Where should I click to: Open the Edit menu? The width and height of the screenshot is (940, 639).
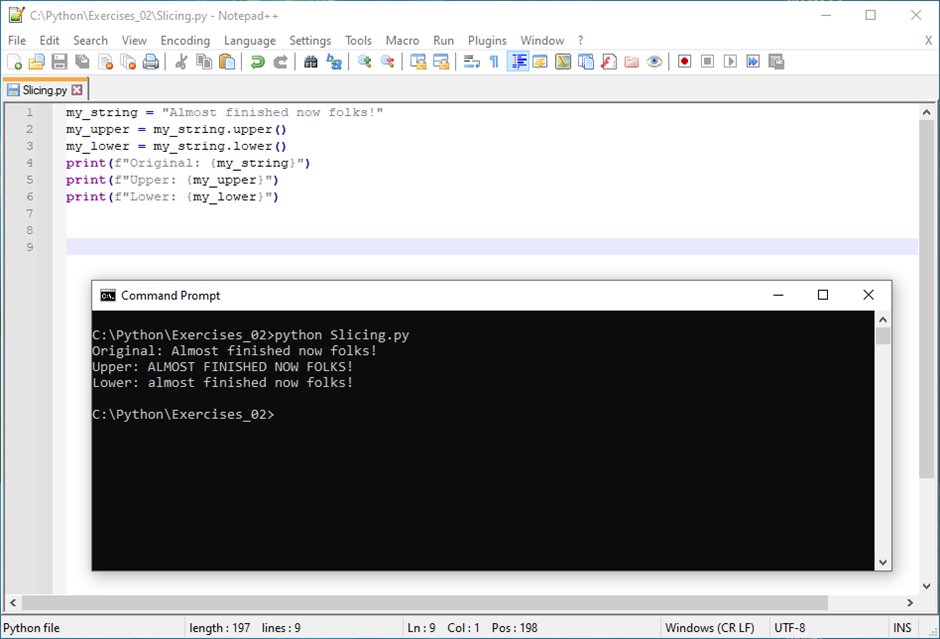[49, 40]
